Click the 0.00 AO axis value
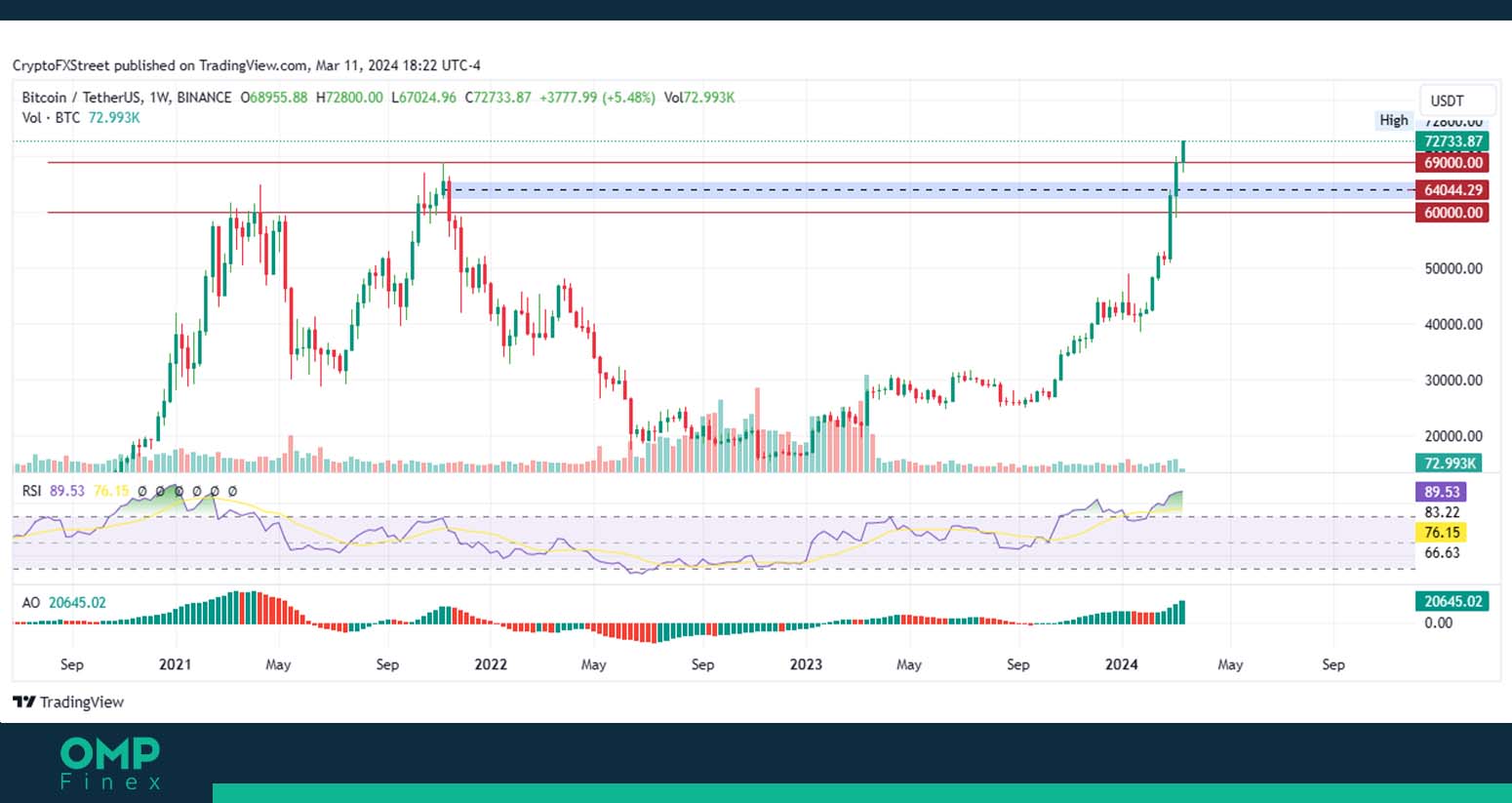1512x803 pixels. (x=1439, y=622)
